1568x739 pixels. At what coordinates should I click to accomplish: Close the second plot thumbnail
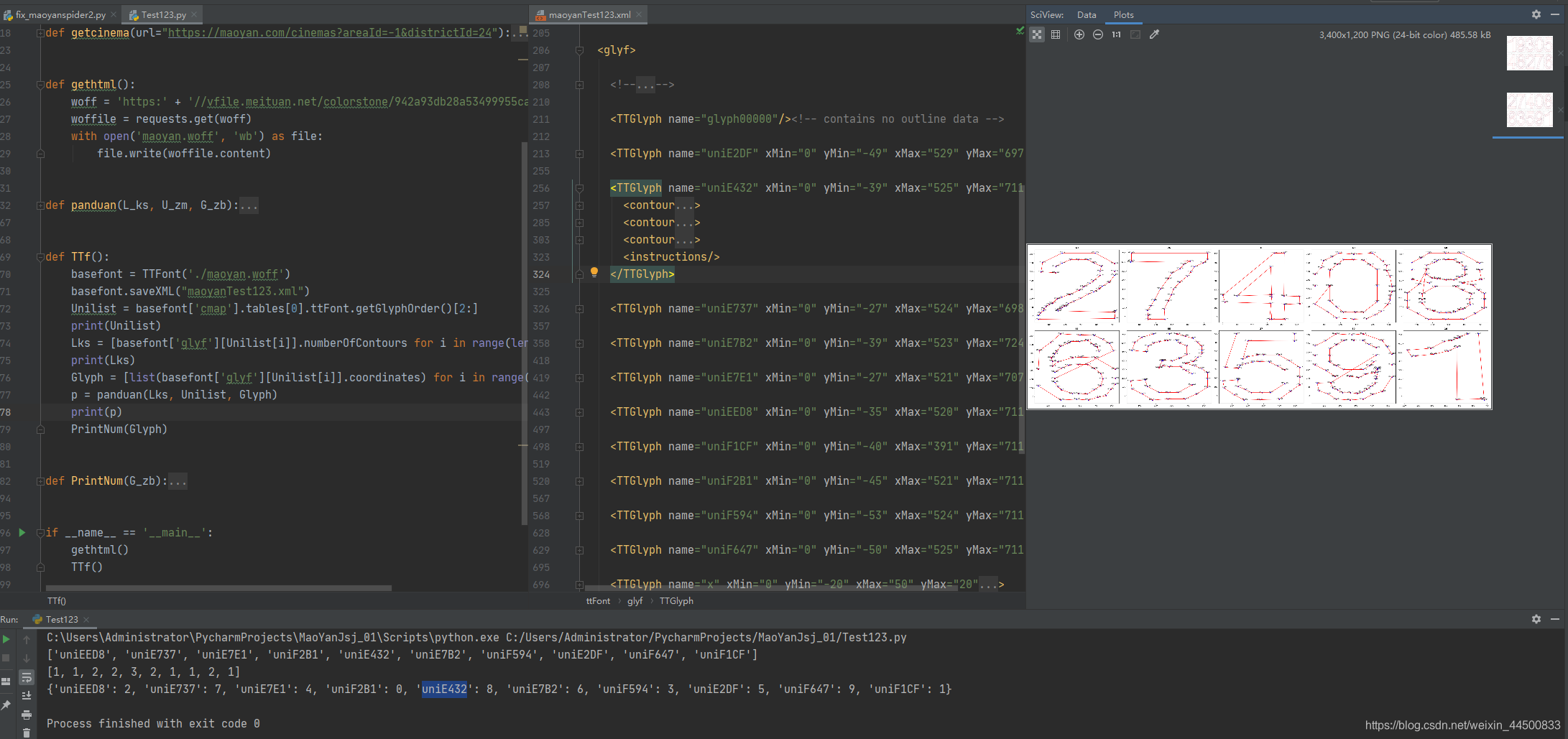tap(1560, 110)
